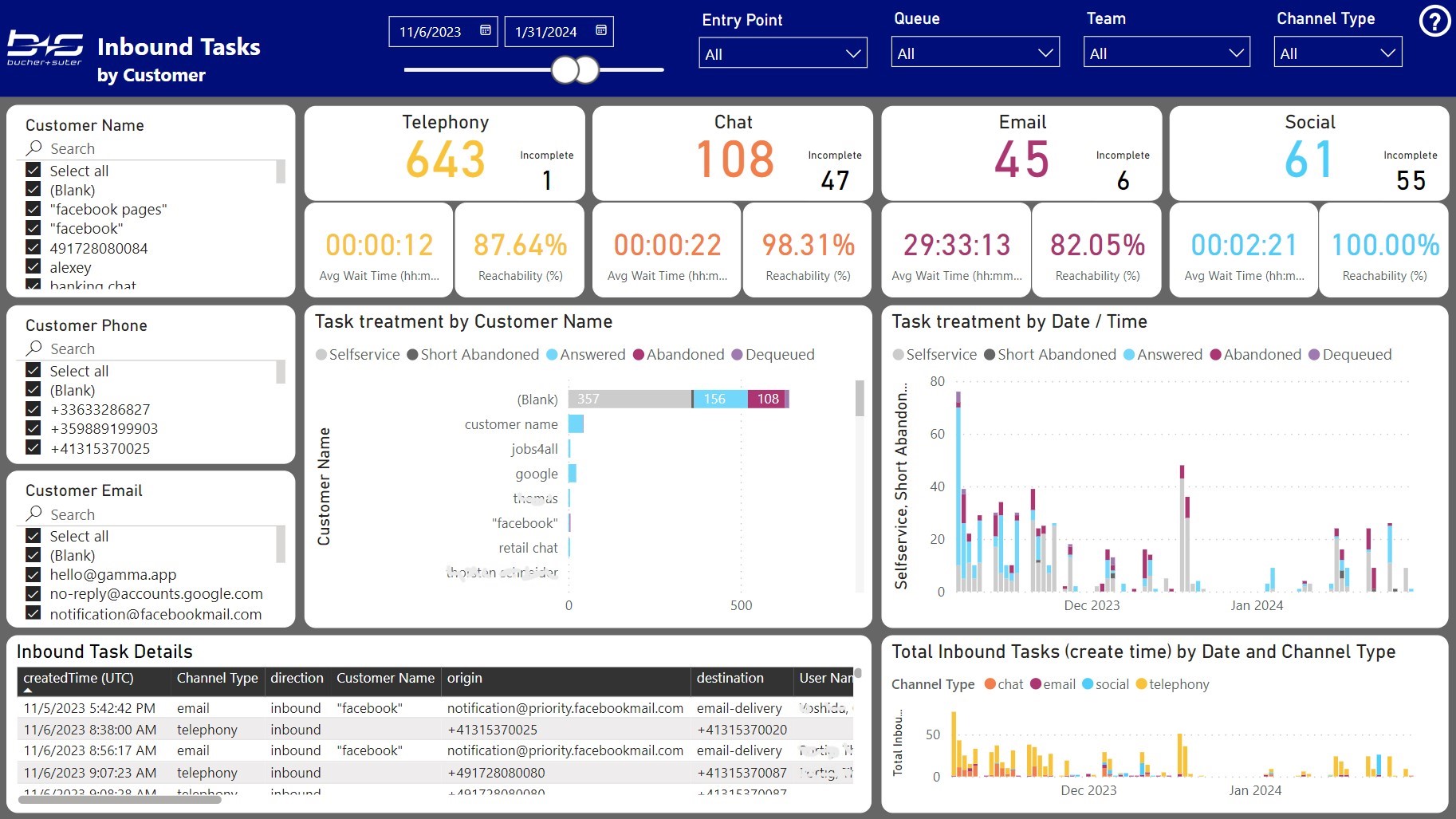Uncheck Select all in Customer Phone filter
1456x819 pixels.
(x=33, y=370)
